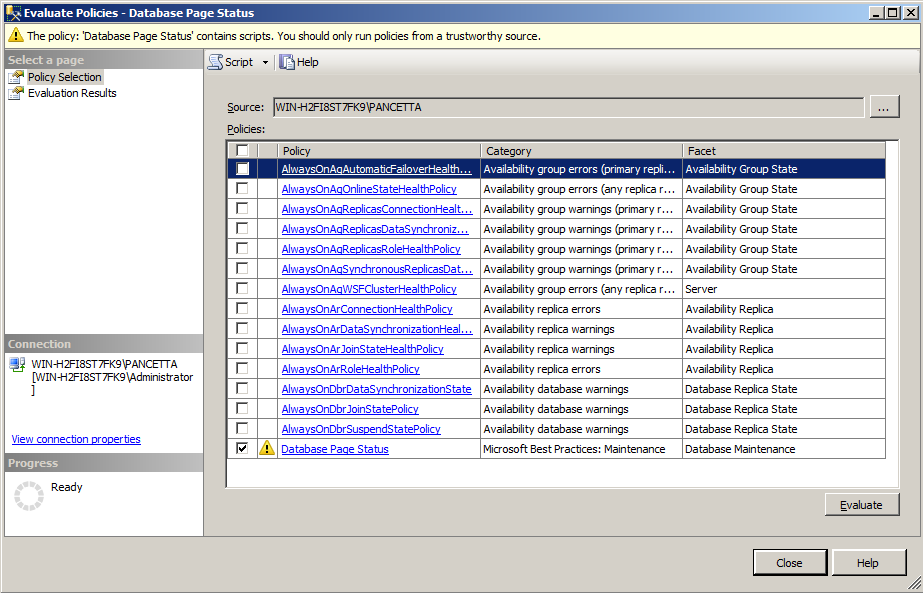923x593 pixels.
Task: Sort by the Category column header
Action: (582, 151)
